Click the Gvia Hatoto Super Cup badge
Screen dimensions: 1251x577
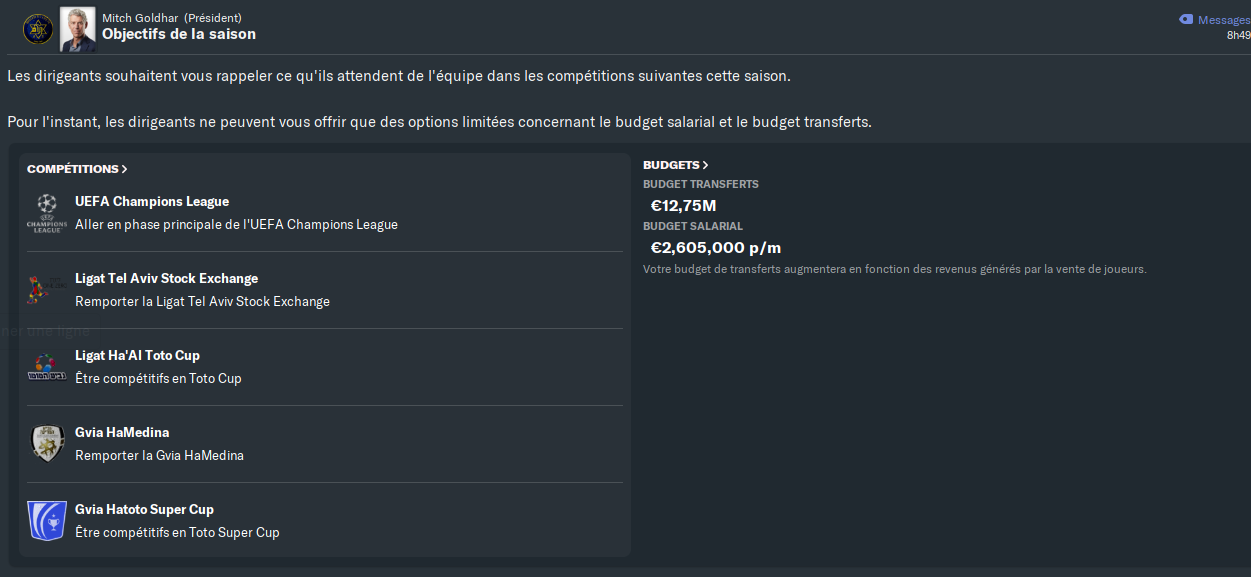coord(46,521)
